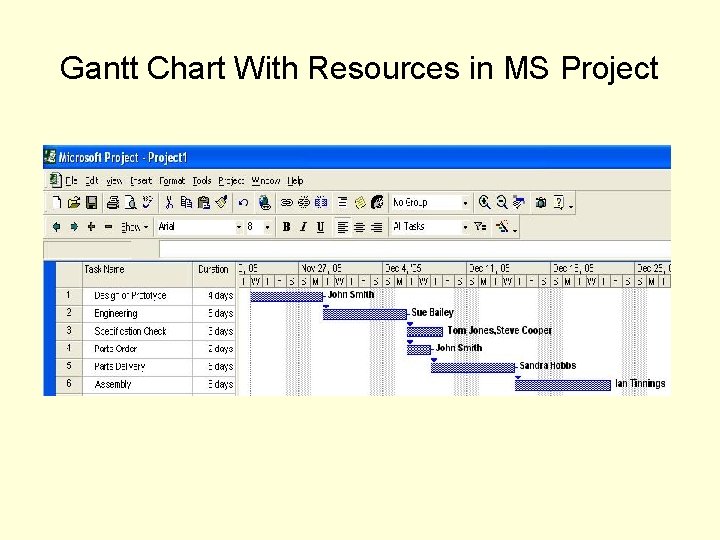Click the Undo arrow icon
This screenshot has height=540, width=720.
tap(243, 202)
